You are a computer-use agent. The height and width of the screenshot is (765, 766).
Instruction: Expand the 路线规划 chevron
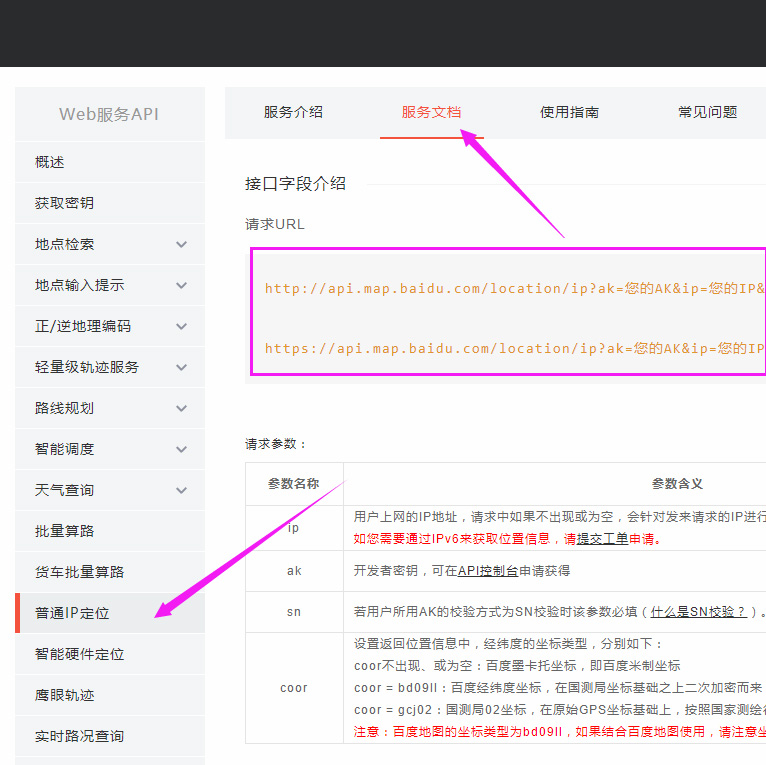[x=181, y=408]
